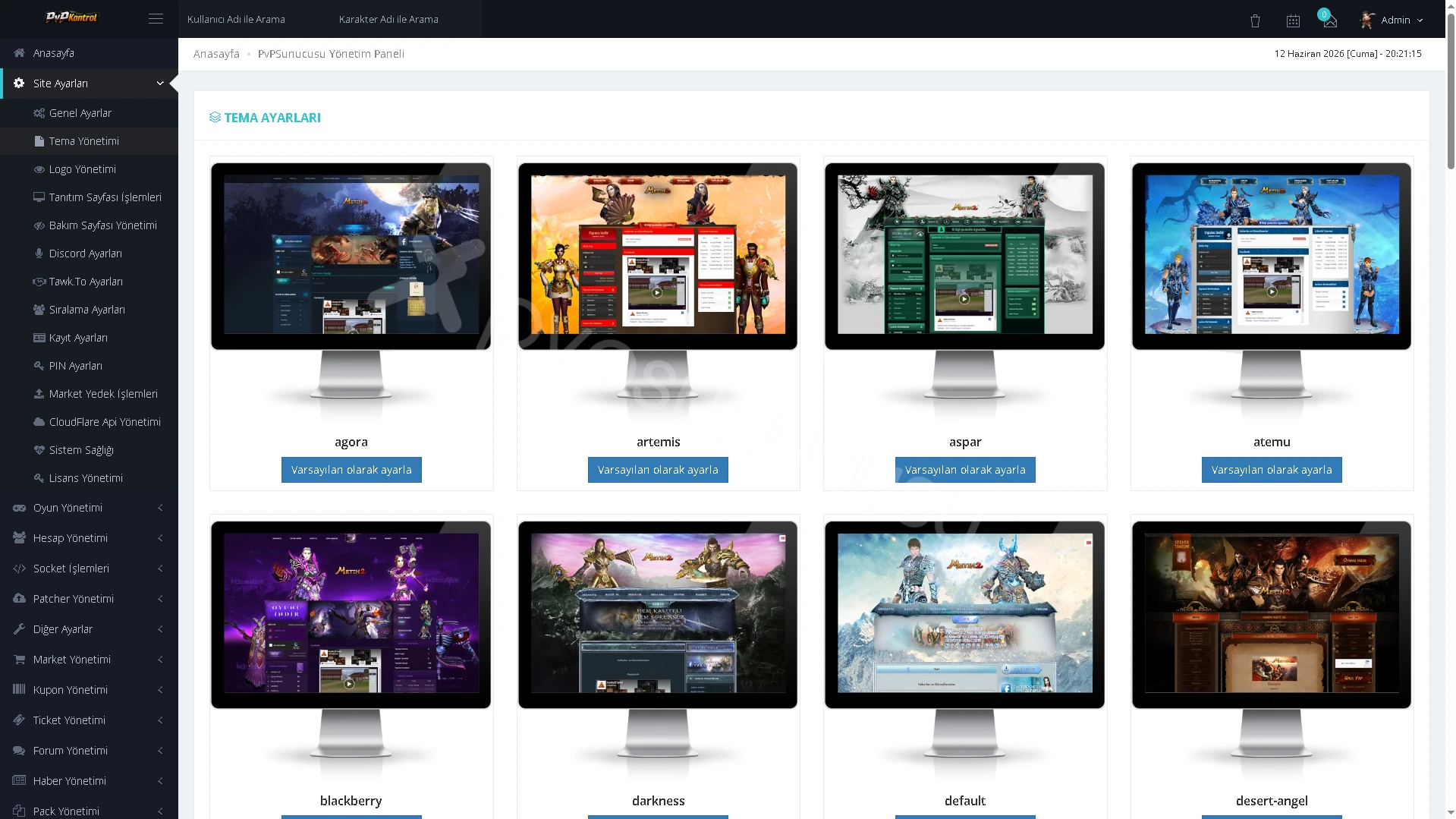Open Tanıtım Sayfası İşlemleri menu item
Image resolution: width=1456 pixels, height=819 pixels.
pos(89,197)
